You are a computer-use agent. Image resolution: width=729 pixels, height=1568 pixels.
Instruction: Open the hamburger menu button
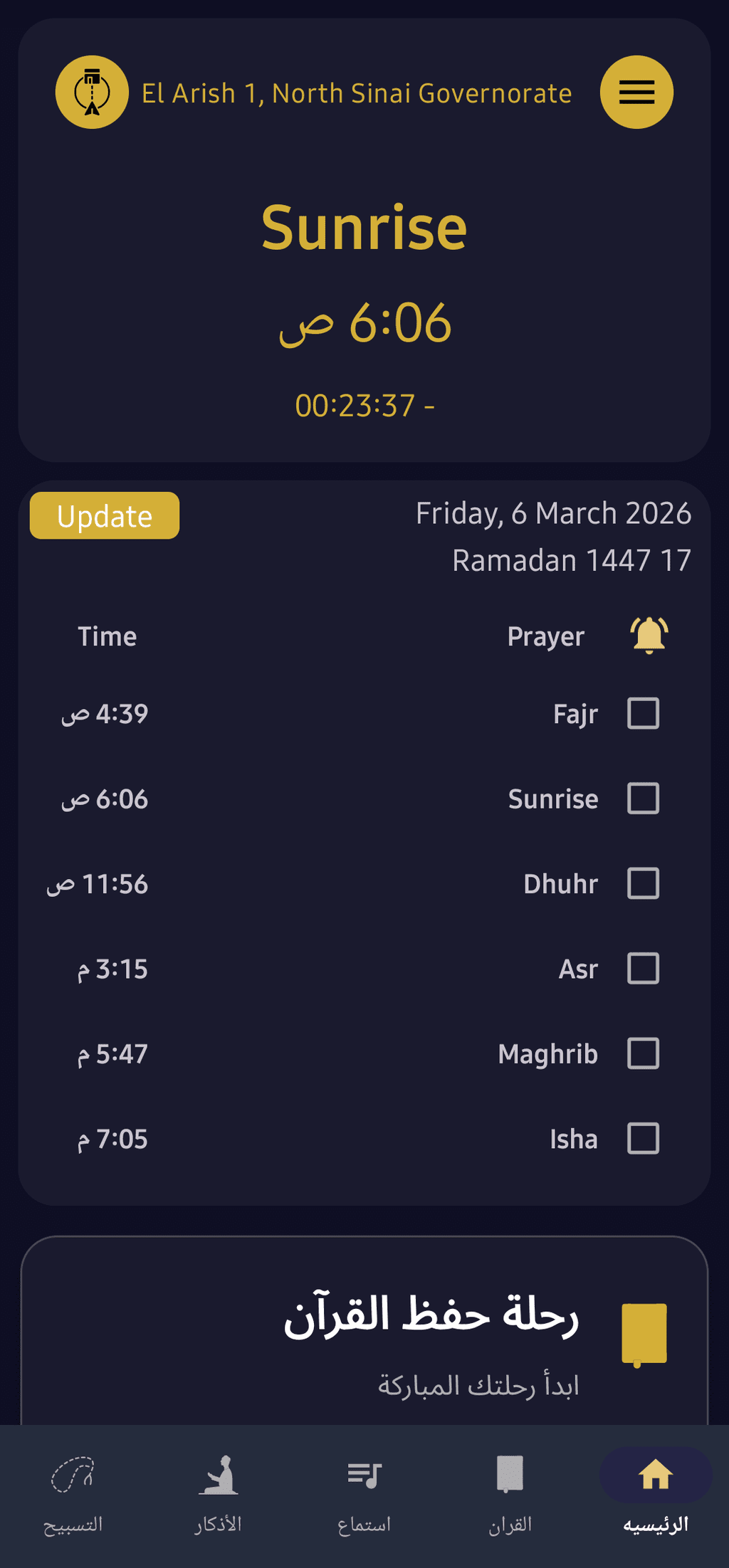636,93
